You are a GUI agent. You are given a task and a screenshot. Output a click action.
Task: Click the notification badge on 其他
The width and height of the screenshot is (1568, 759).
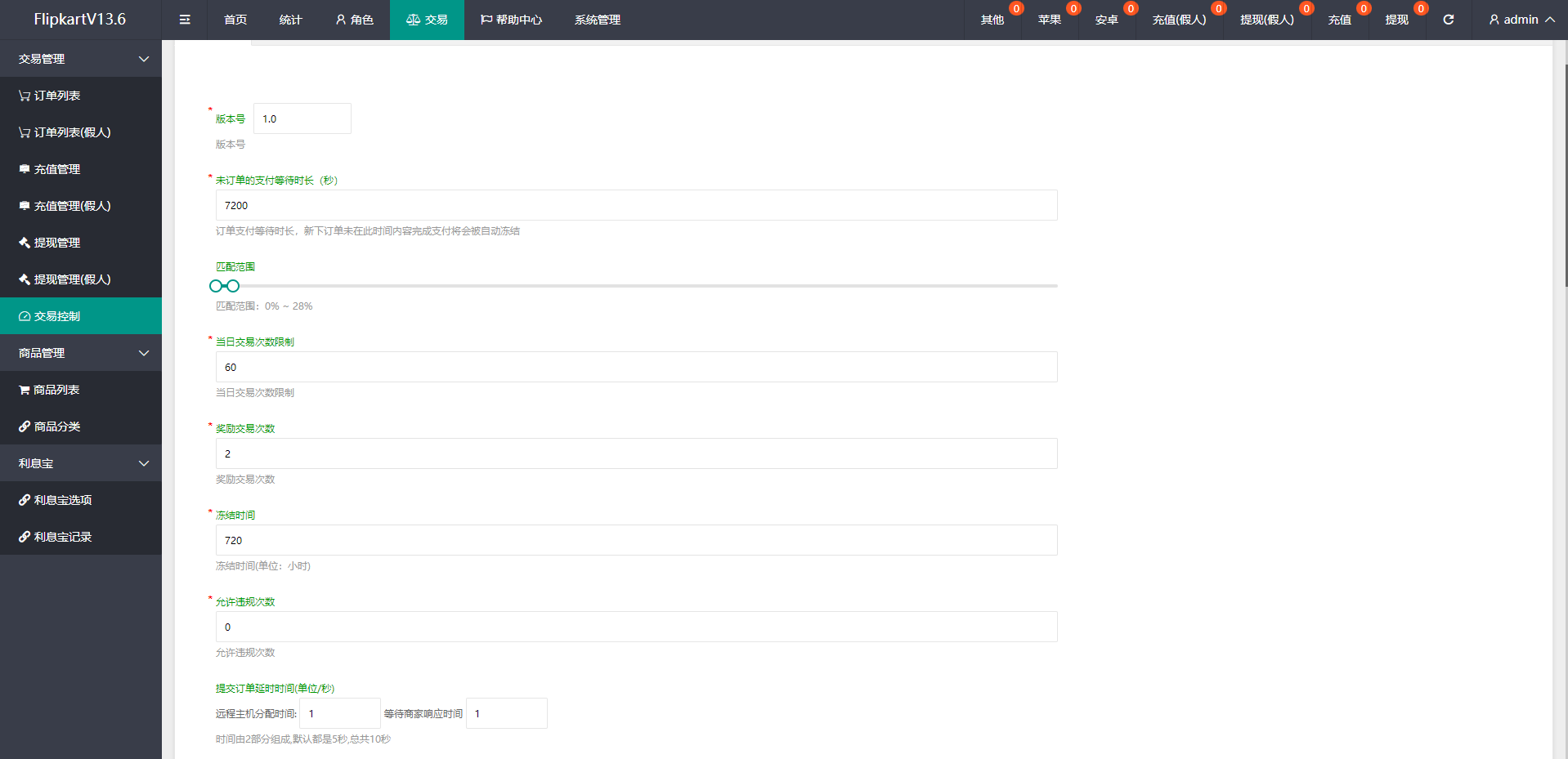coord(1016,8)
